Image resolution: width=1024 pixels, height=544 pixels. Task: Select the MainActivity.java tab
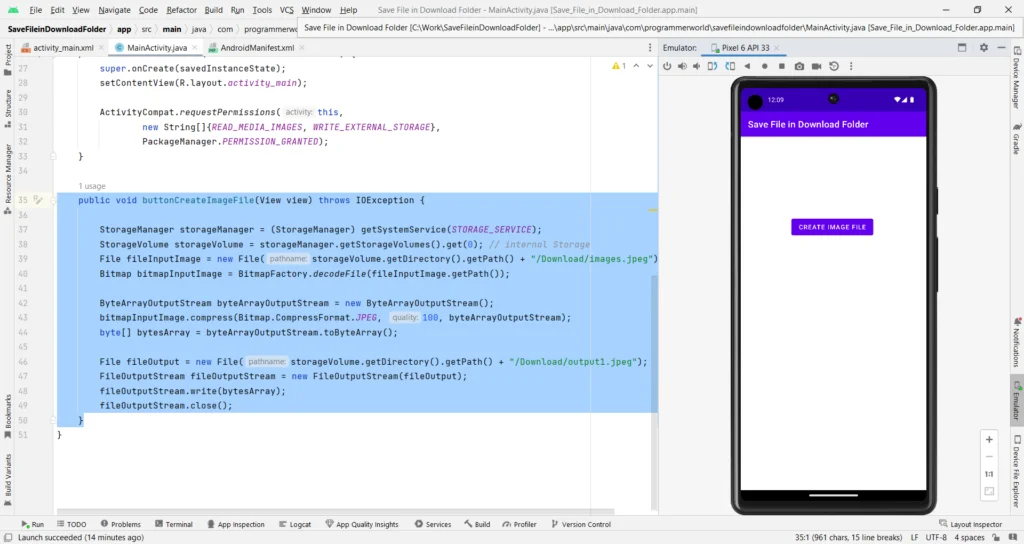(x=157, y=48)
